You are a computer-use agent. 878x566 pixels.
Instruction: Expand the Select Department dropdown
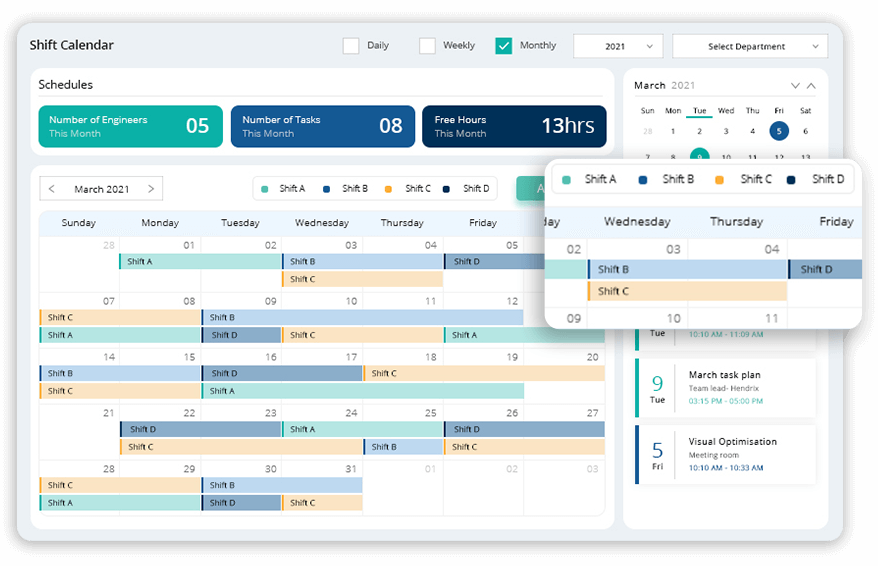click(749, 46)
